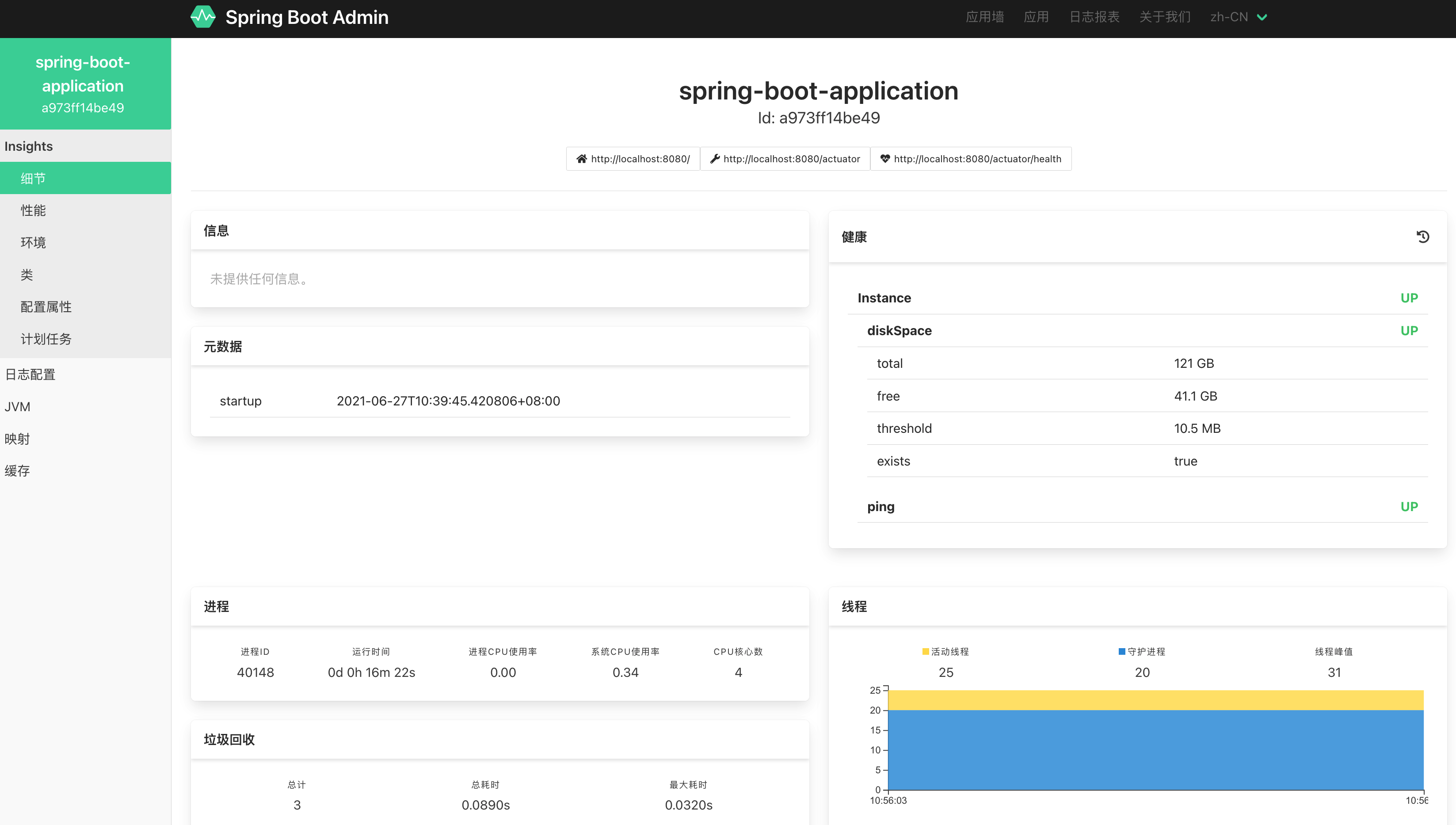Click the exists true value
The height and width of the screenshot is (825, 1456).
tap(1185, 461)
